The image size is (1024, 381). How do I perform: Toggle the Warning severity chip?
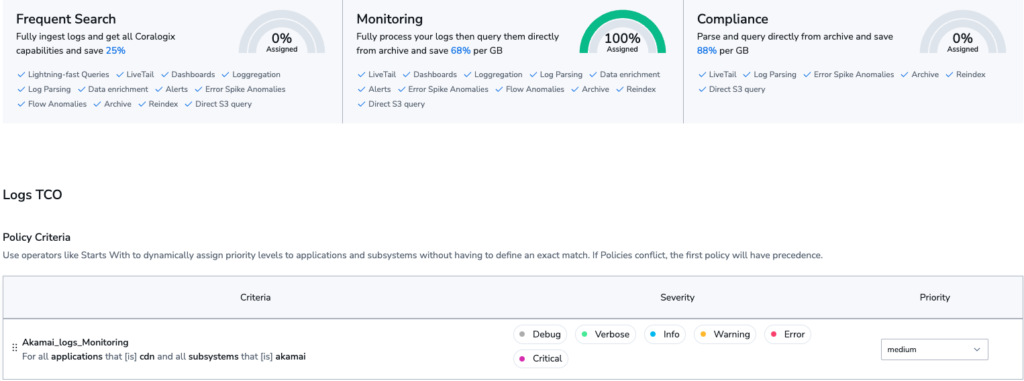coord(725,334)
